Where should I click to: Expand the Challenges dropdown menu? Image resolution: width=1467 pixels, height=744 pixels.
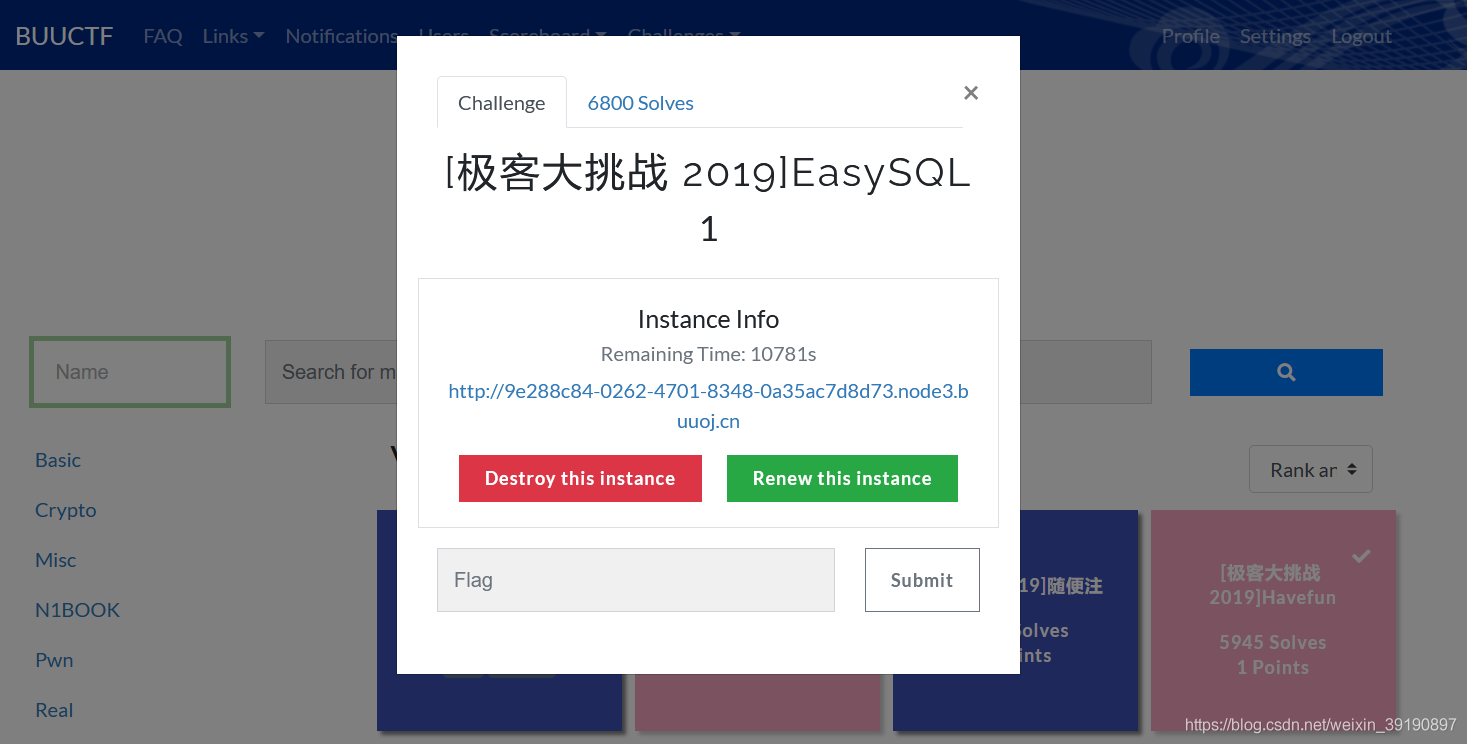pos(684,36)
